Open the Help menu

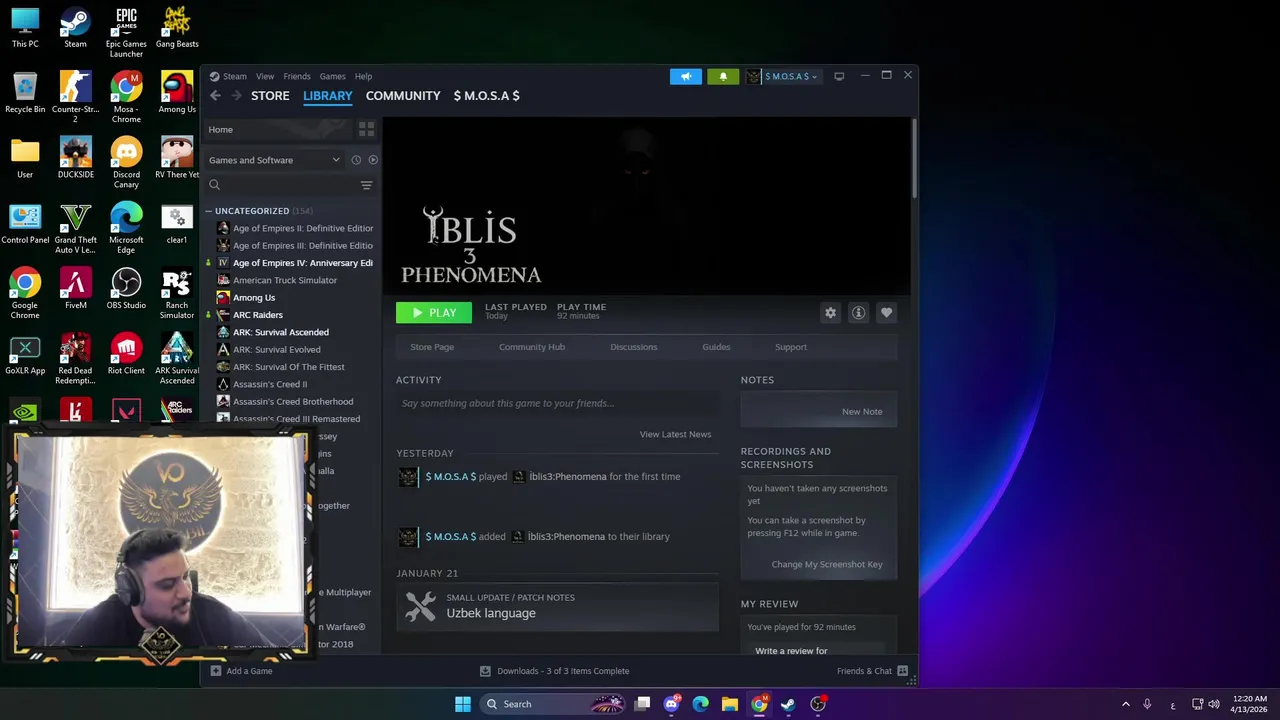click(x=363, y=76)
